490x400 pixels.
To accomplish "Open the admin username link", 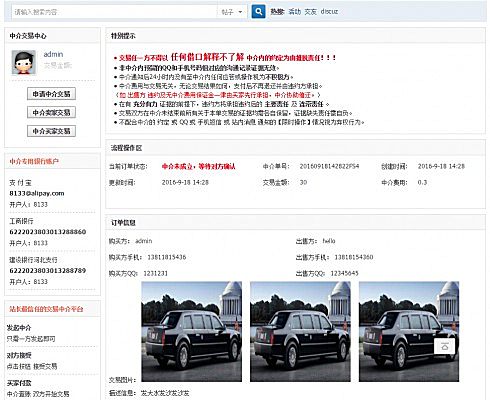I will point(53,54).
